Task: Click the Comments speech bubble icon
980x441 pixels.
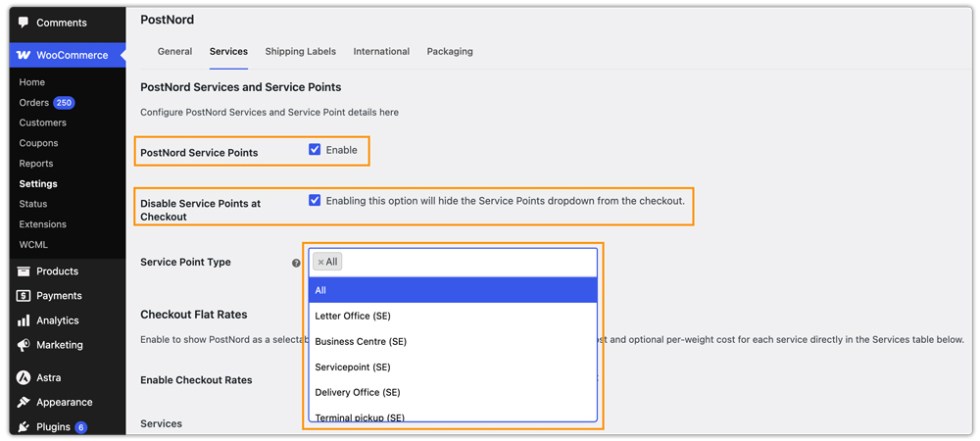Action: coord(23,22)
